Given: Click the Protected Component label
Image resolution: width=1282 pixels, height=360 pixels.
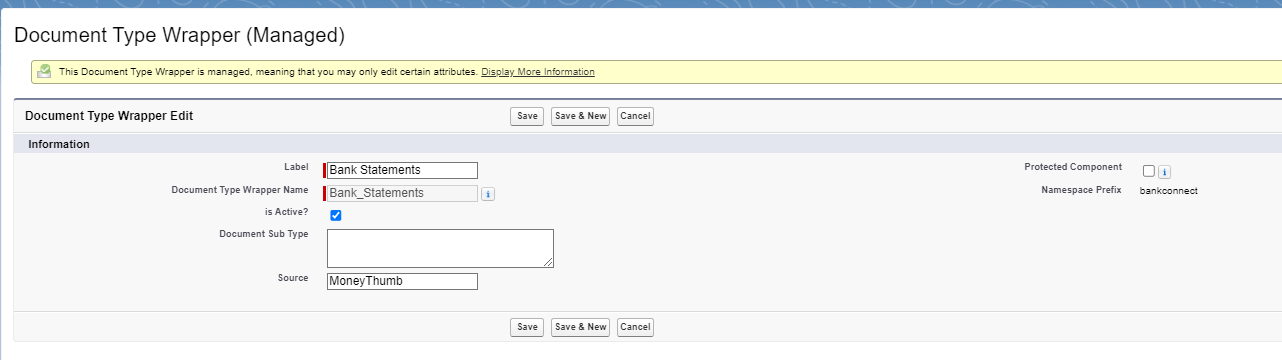Looking at the screenshot, I should 1073,167.
